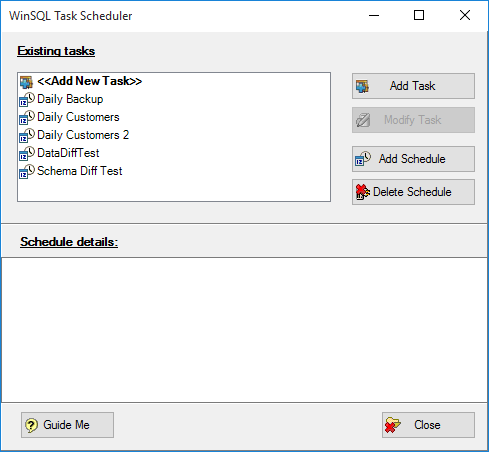Click the icon on the Add Task button
489x452 pixels.
click(x=362, y=86)
